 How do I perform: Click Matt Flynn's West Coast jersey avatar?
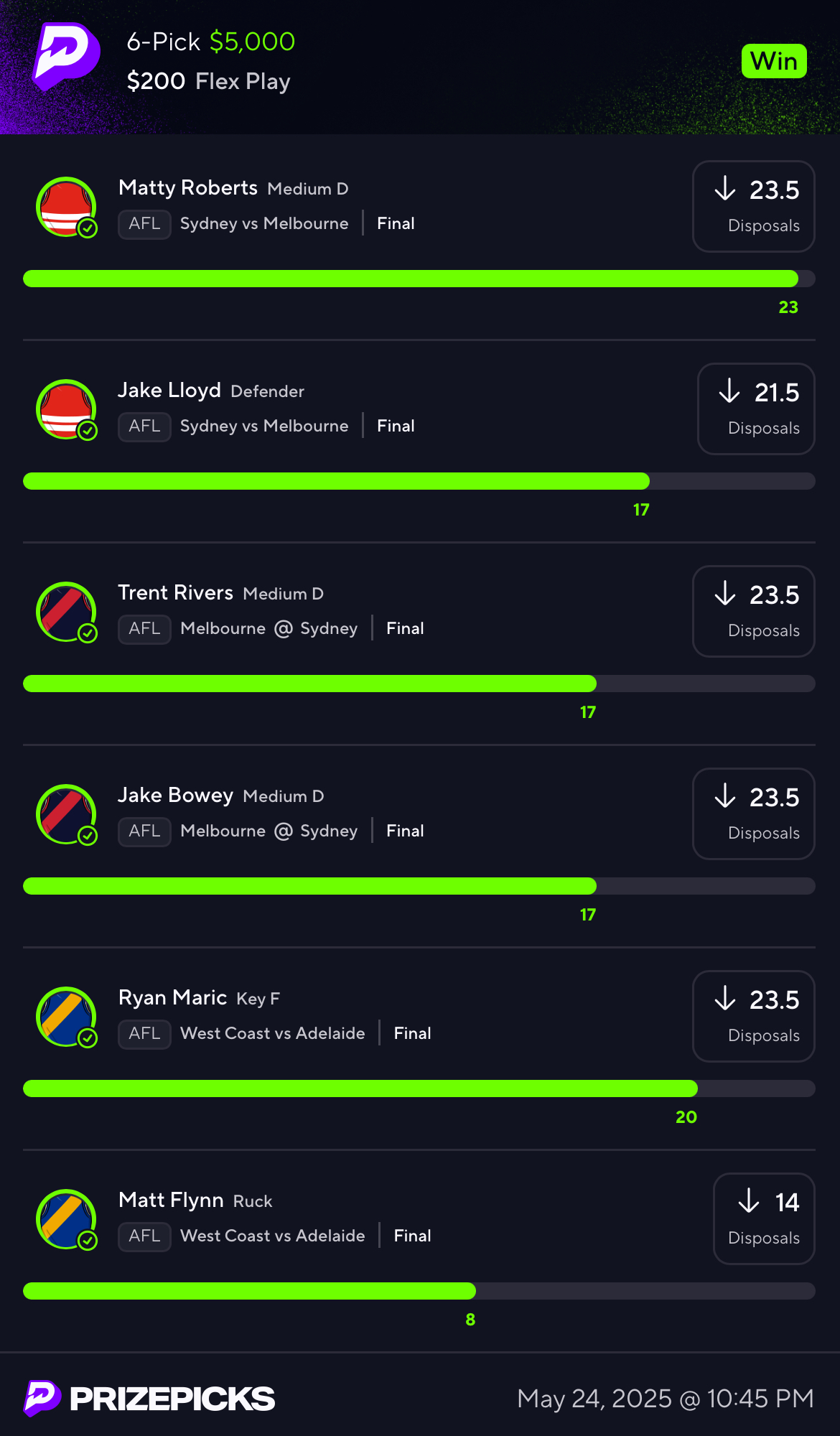point(66,1219)
